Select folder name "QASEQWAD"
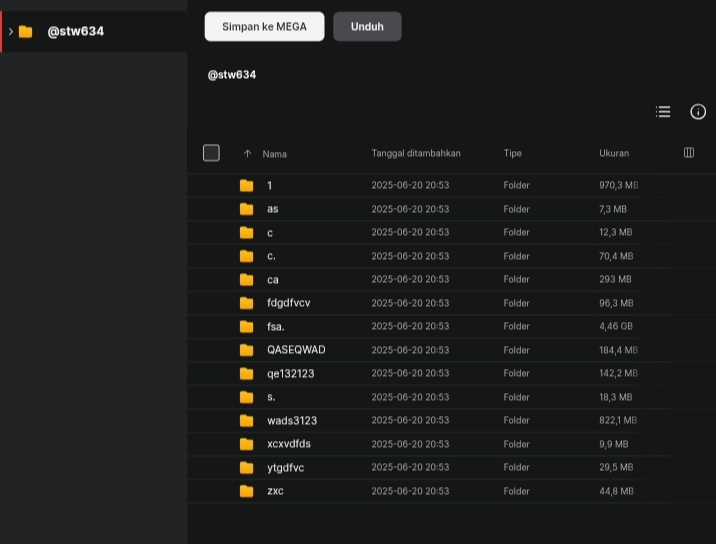The width and height of the screenshot is (716, 544). point(296,350)
